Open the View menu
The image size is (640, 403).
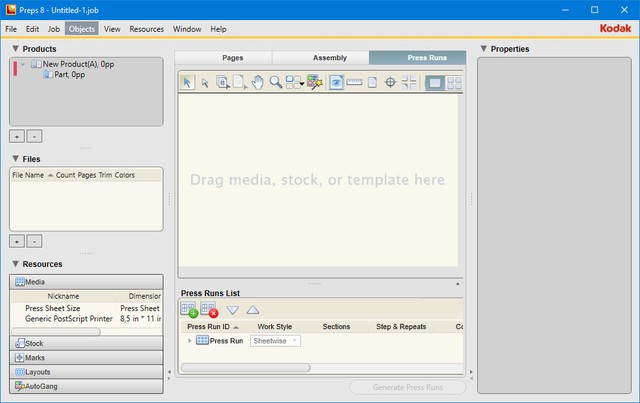(x=112, y=29)
